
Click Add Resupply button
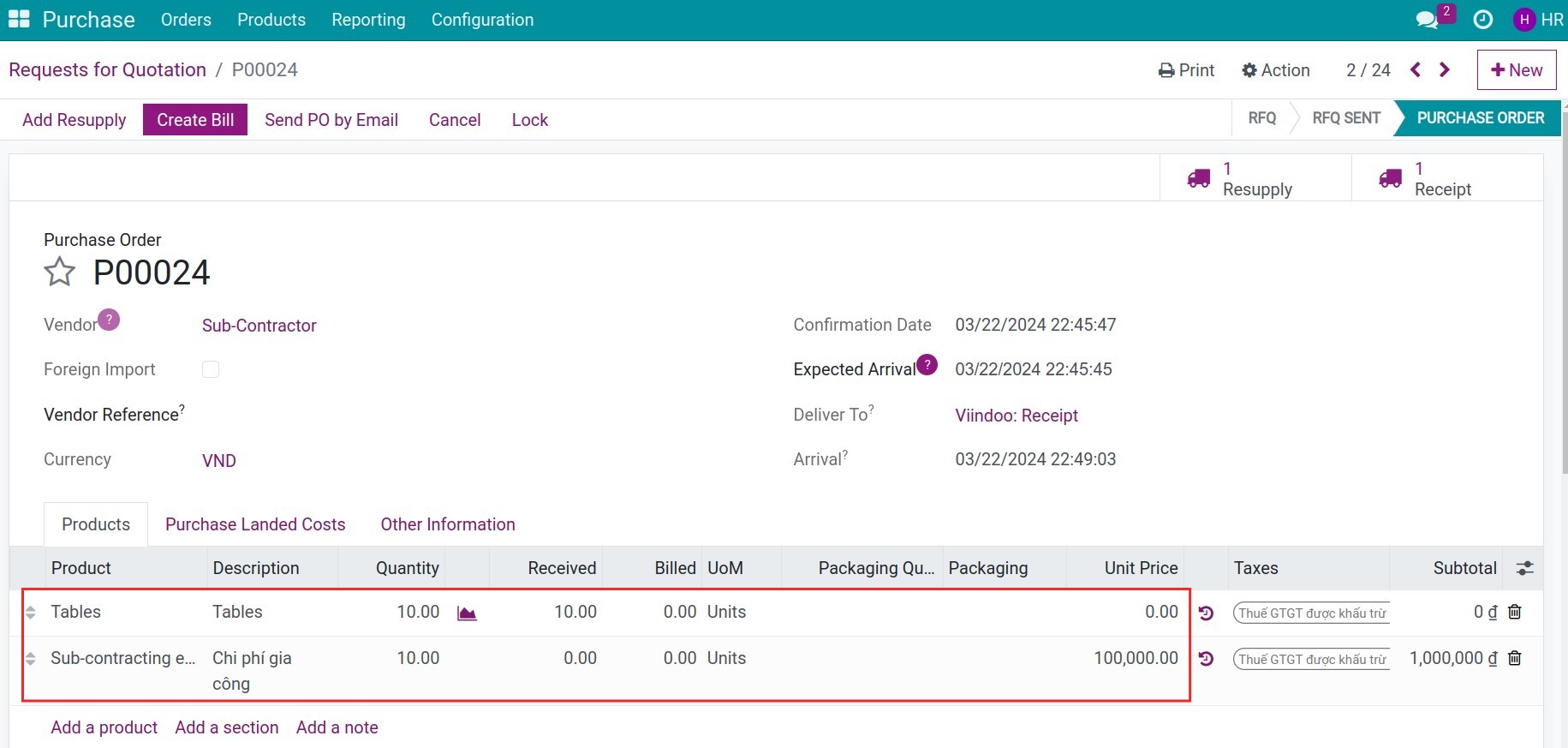[75, 120]
